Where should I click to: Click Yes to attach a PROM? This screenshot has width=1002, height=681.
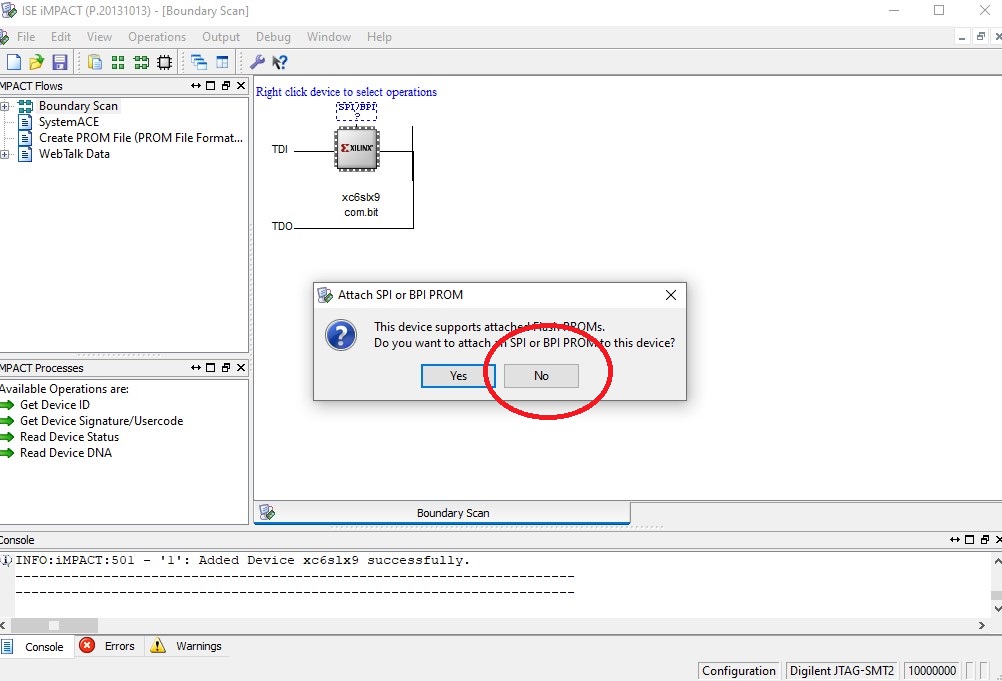pos(458,376)
